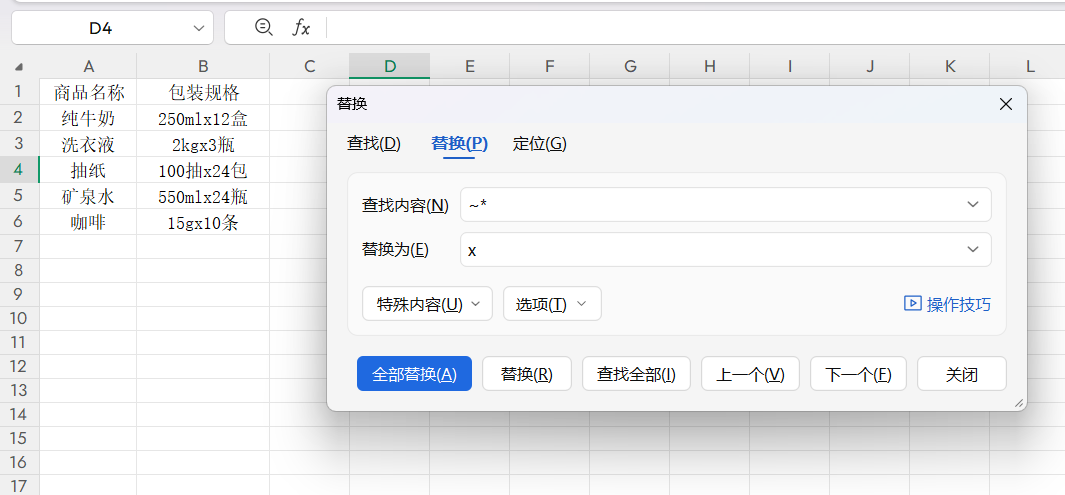
Task: Focus the 查找内容 input field
Action: 725,204
